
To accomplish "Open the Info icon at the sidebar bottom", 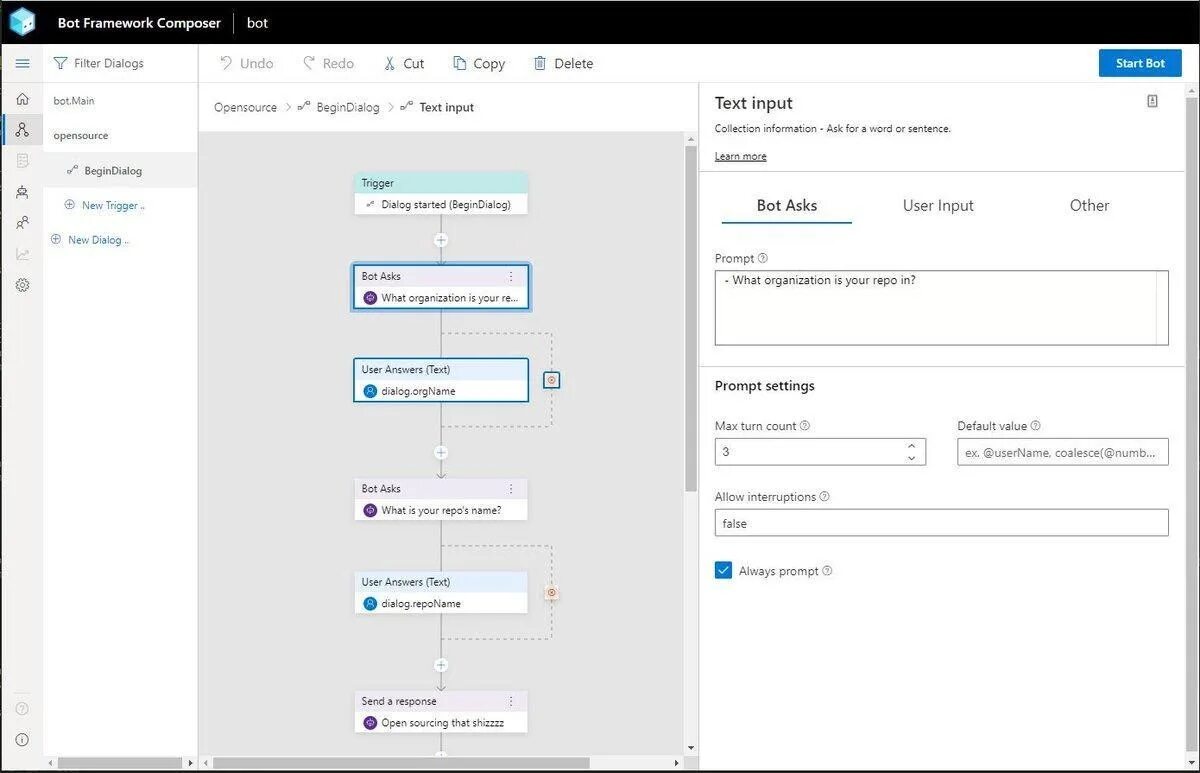I will 22,740.
